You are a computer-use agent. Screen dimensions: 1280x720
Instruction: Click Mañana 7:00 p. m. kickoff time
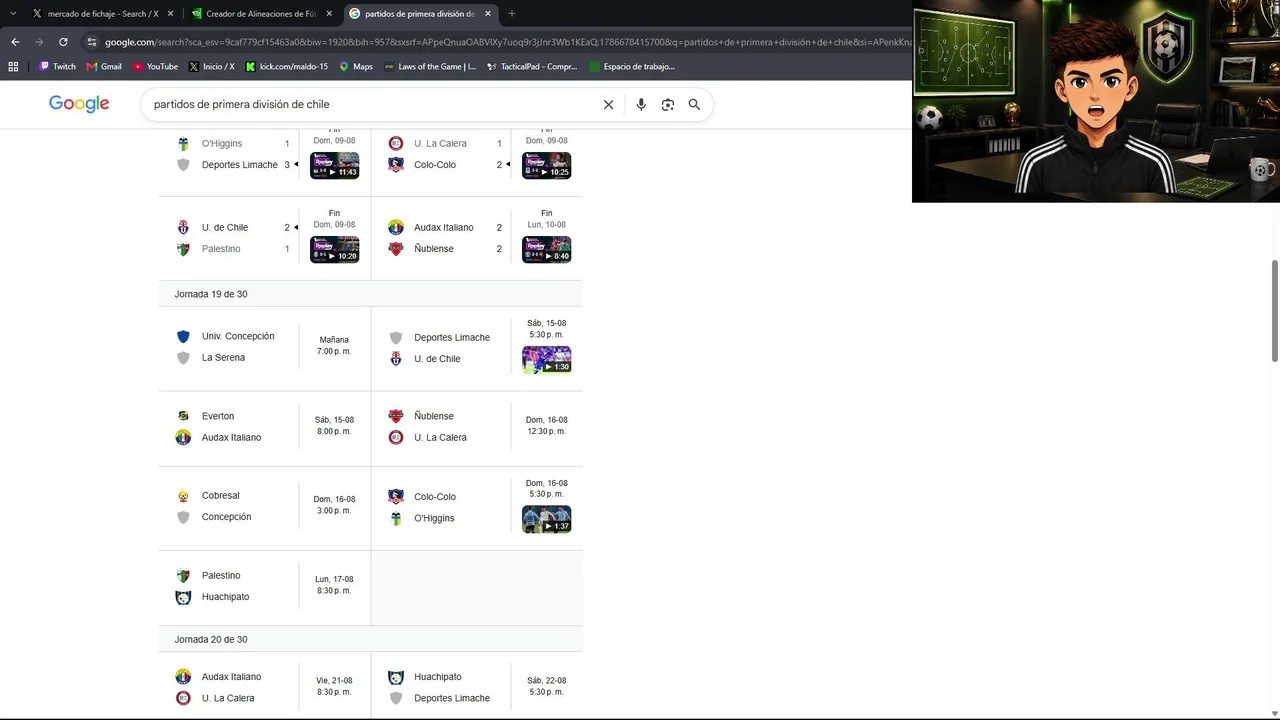tap(334, 346)
